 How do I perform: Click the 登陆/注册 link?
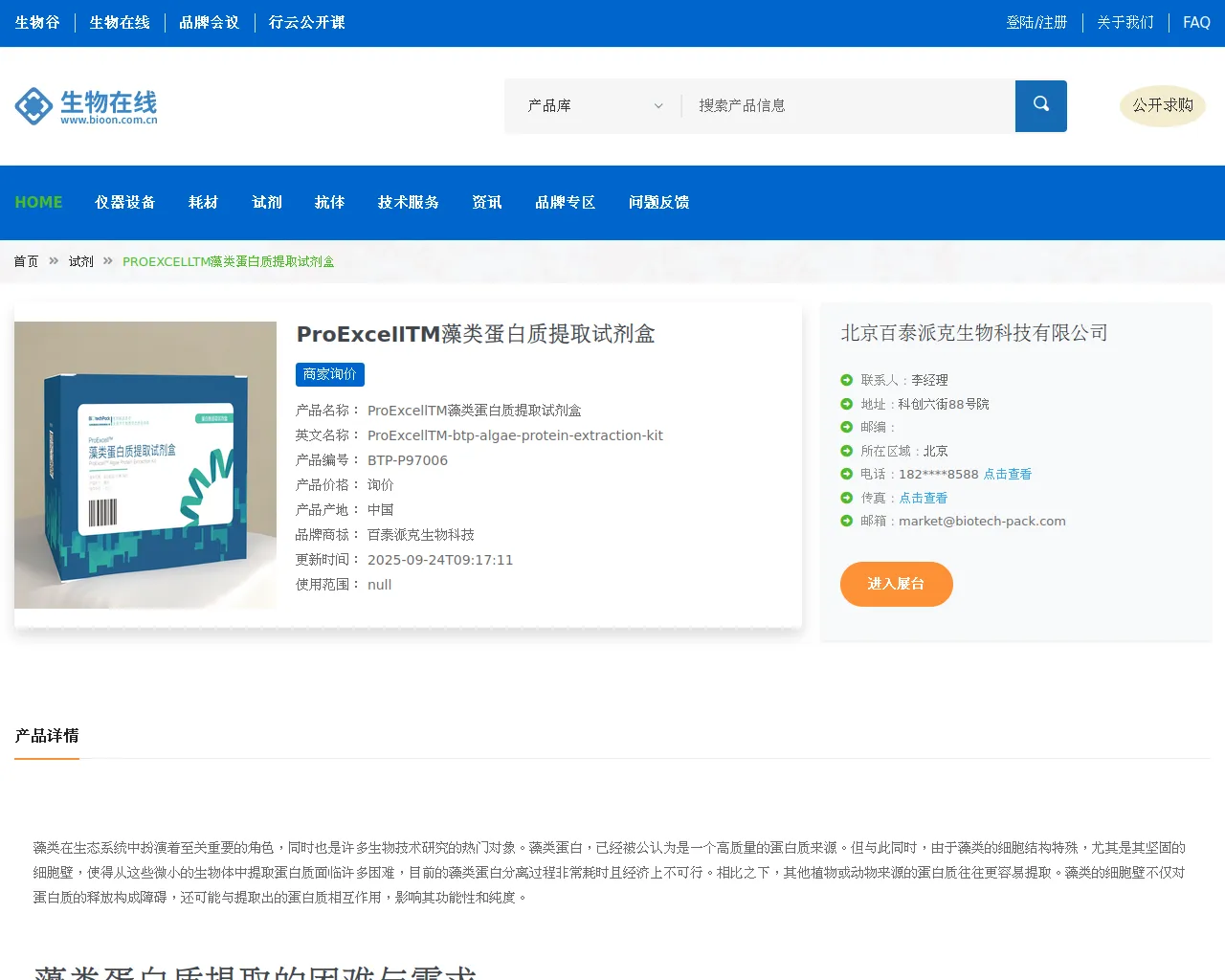click(1036, 23)
